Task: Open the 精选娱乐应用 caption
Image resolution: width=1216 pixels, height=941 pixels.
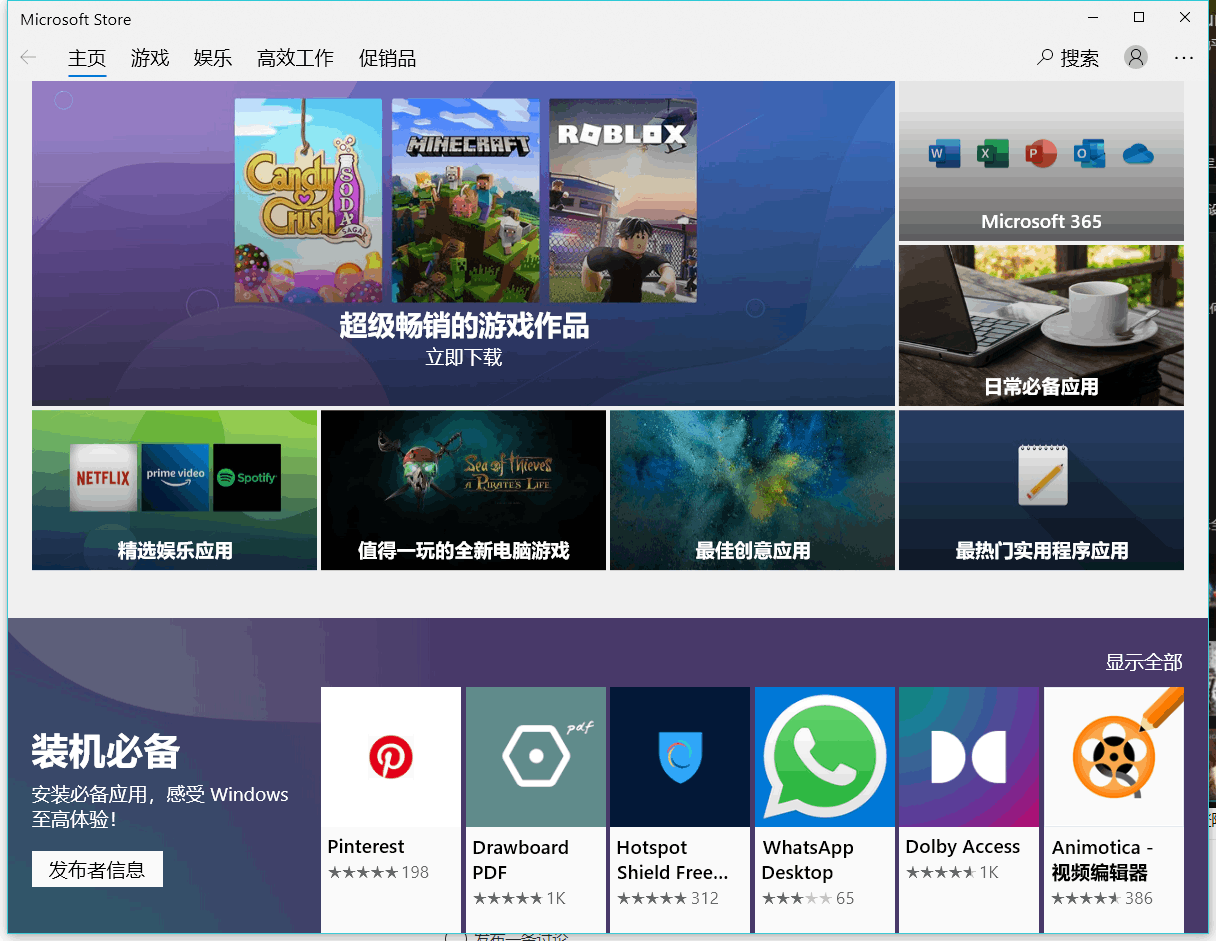Action: tap(175, 550)
